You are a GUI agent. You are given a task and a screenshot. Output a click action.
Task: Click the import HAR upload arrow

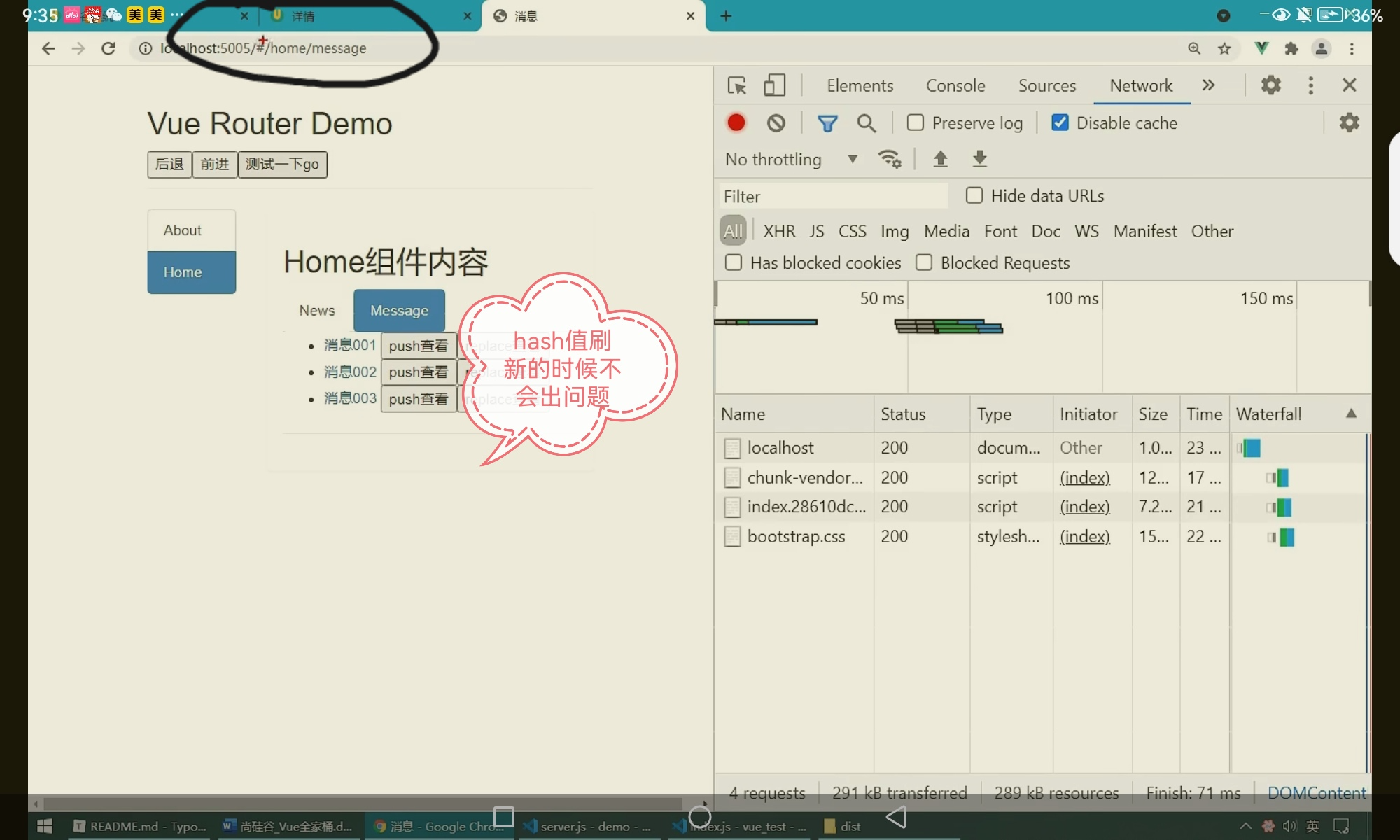click(x=941, y=160)
